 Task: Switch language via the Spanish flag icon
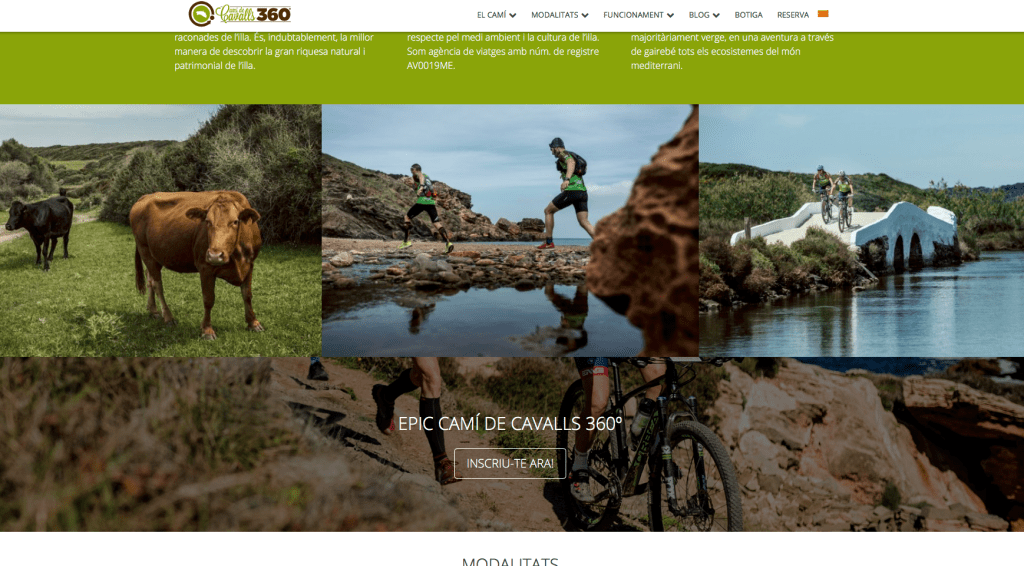pos(823,14)
